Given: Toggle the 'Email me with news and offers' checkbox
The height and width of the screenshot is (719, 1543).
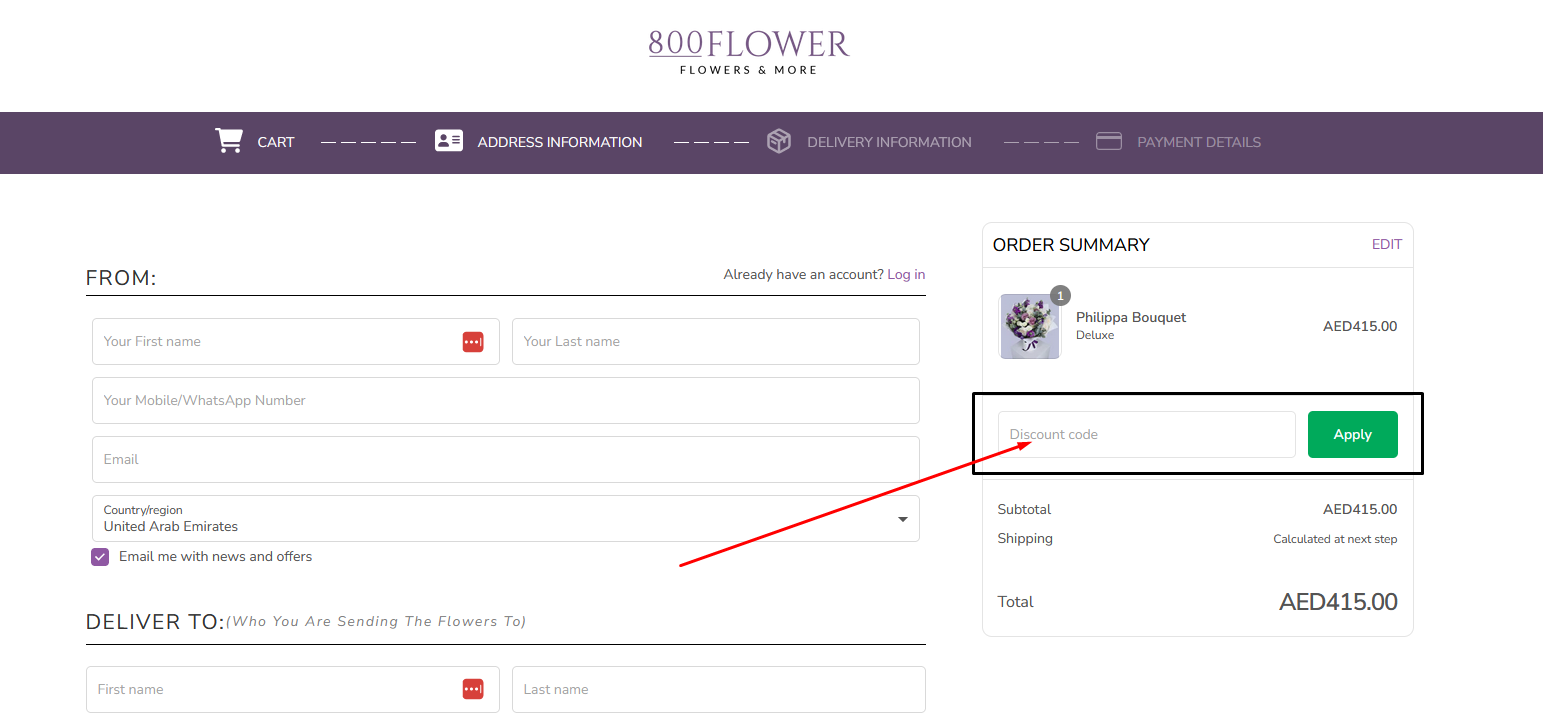Looking at the screenshot, I should 99,556.
